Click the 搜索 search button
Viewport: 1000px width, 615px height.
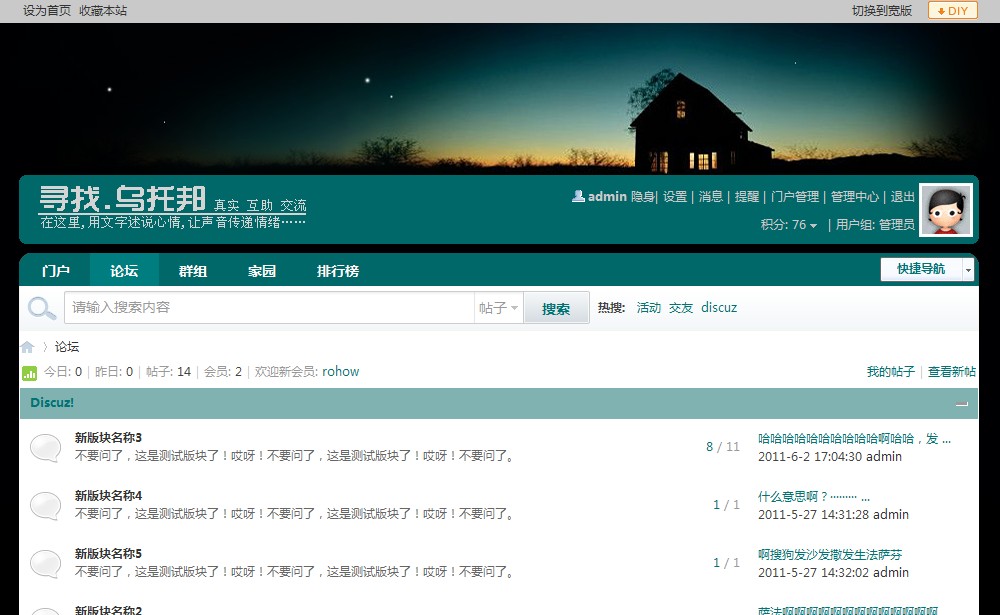[555, 309]
